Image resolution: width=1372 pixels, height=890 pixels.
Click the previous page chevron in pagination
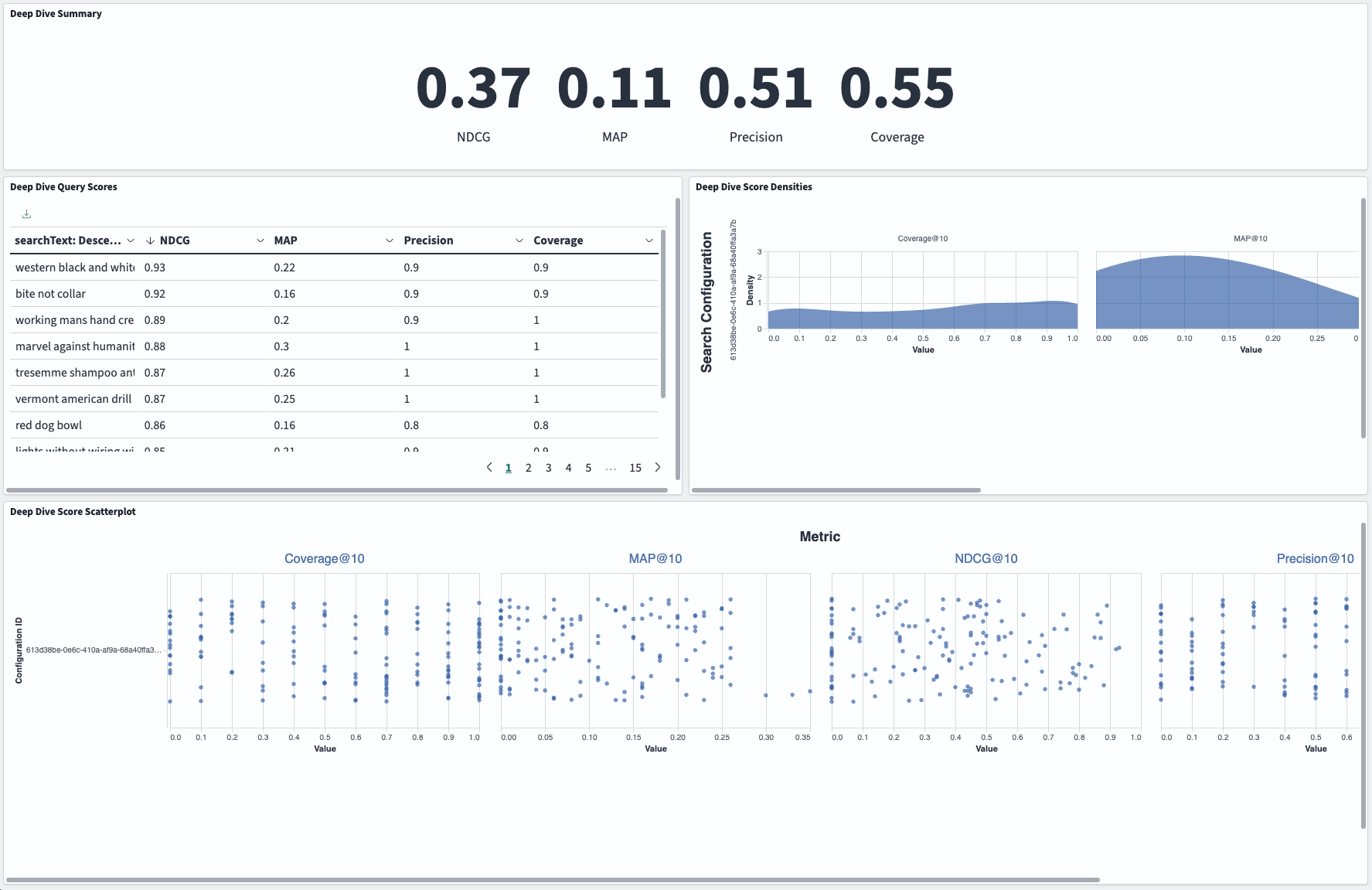(x=489, y=467)
